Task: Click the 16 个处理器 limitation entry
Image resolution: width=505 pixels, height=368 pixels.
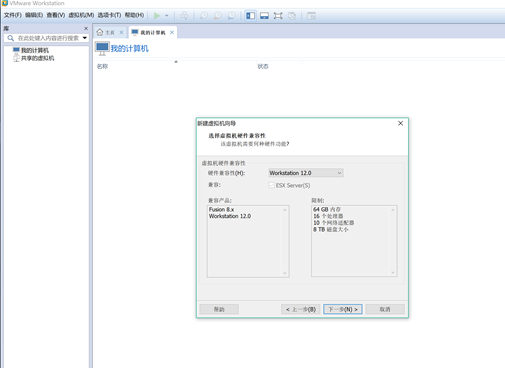Action: 328,216
